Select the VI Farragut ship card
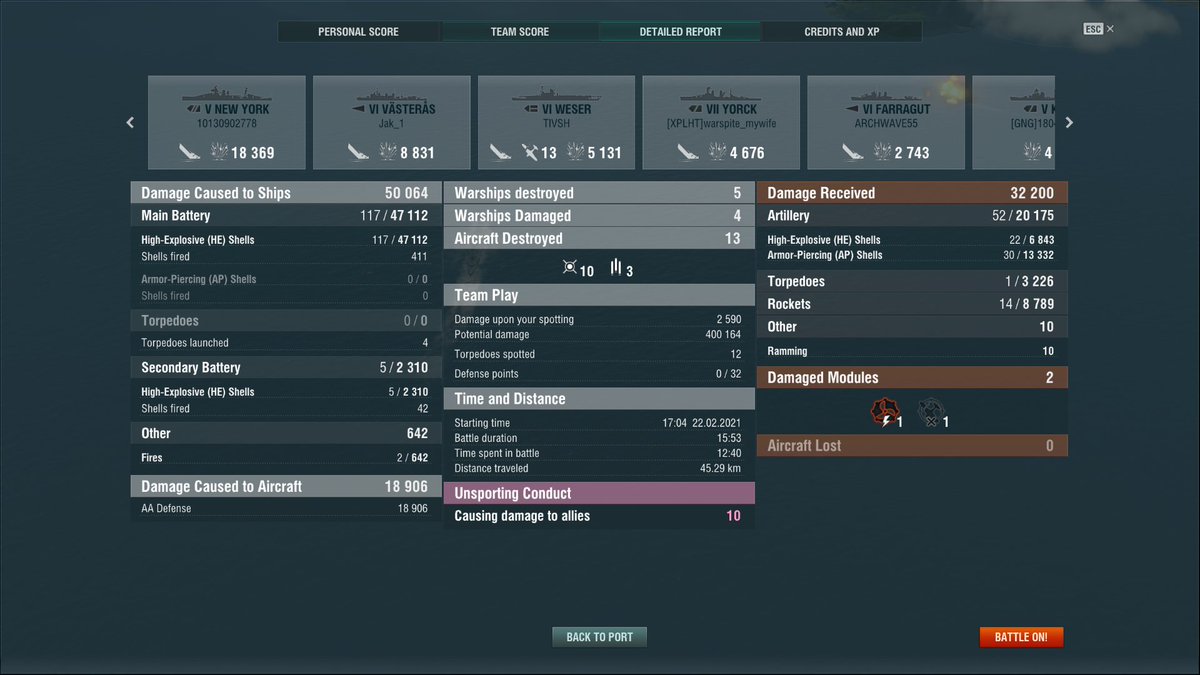 pos(887,122)
